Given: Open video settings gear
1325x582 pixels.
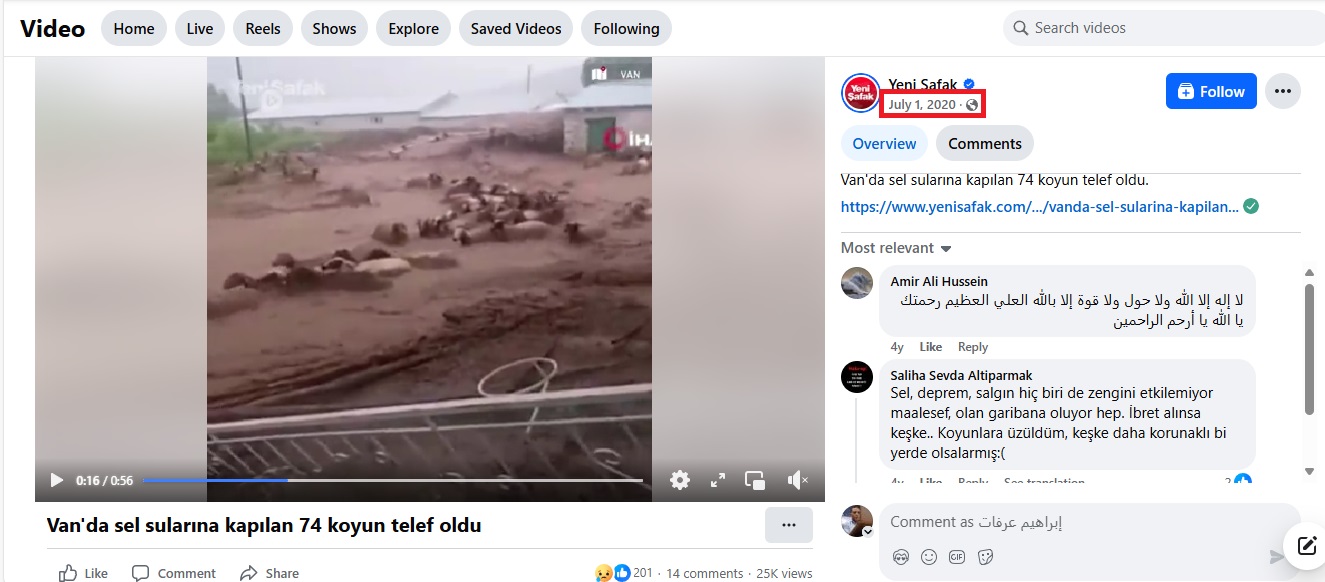Looking at the screenshot, I should tap(680, 480).
